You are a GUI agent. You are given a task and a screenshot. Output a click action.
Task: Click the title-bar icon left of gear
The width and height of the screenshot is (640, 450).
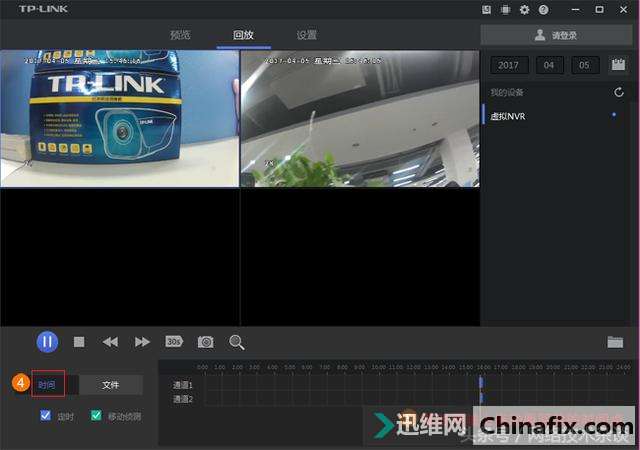coord(505,10)
